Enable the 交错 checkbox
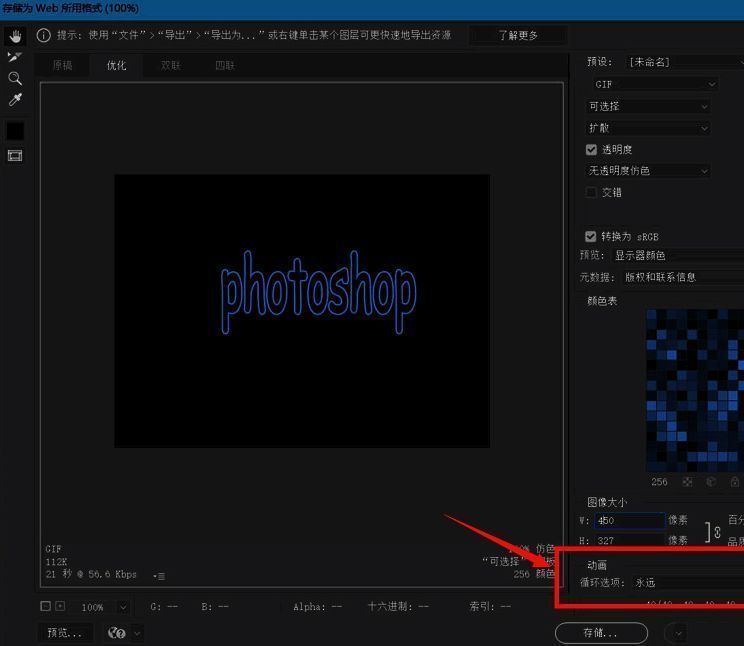The width and height of the screenshot is (744, 646). click(x=591, y=193)
